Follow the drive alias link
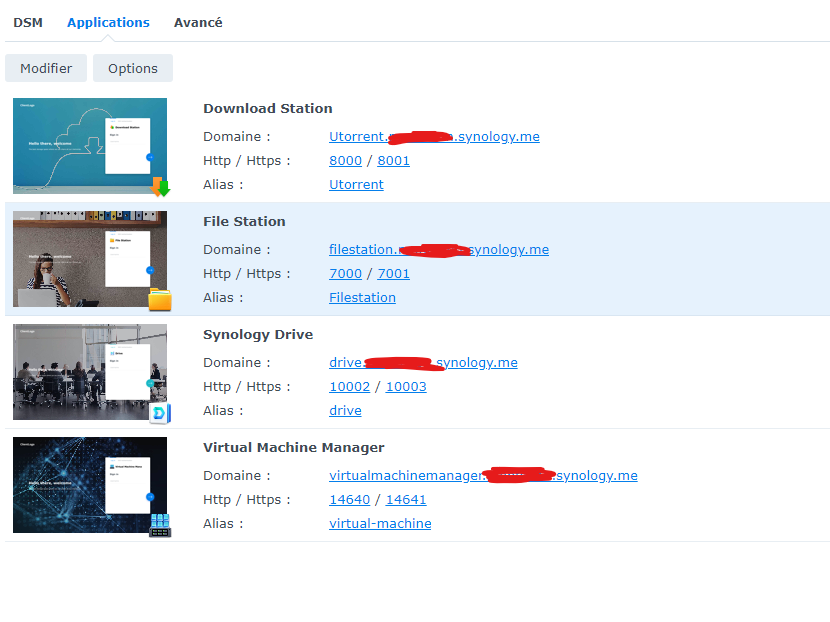The width and height of the screenshot is (830, 622). [345, 410]
